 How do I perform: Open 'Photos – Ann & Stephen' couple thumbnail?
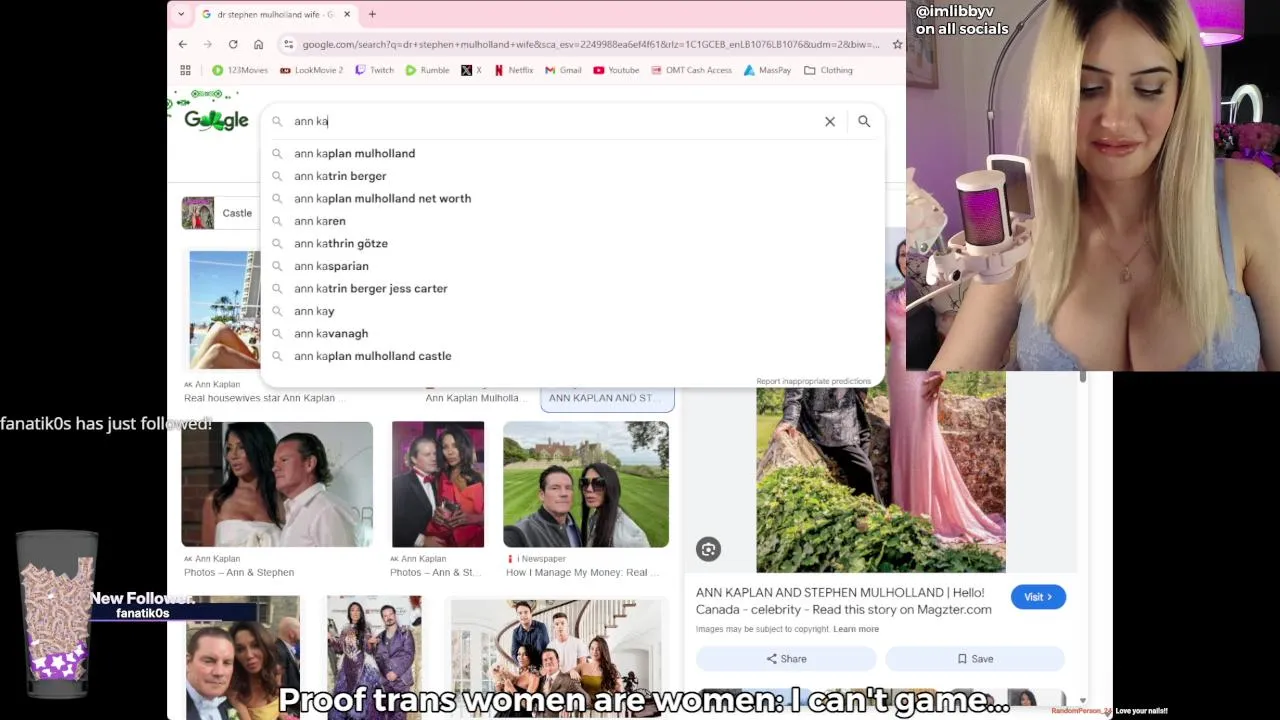[x=277, y=484]
